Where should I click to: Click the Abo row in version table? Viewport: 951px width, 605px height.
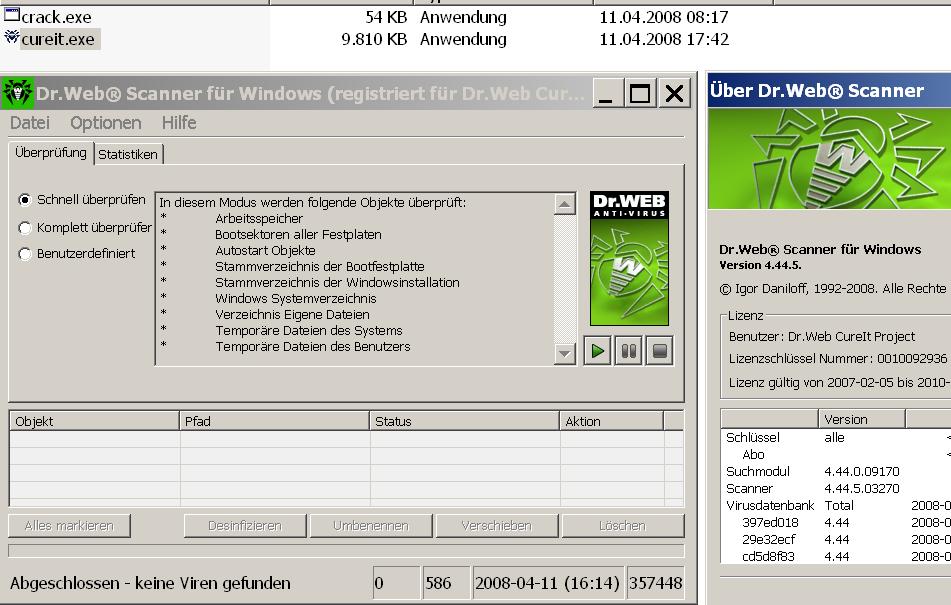pos(836,455)
